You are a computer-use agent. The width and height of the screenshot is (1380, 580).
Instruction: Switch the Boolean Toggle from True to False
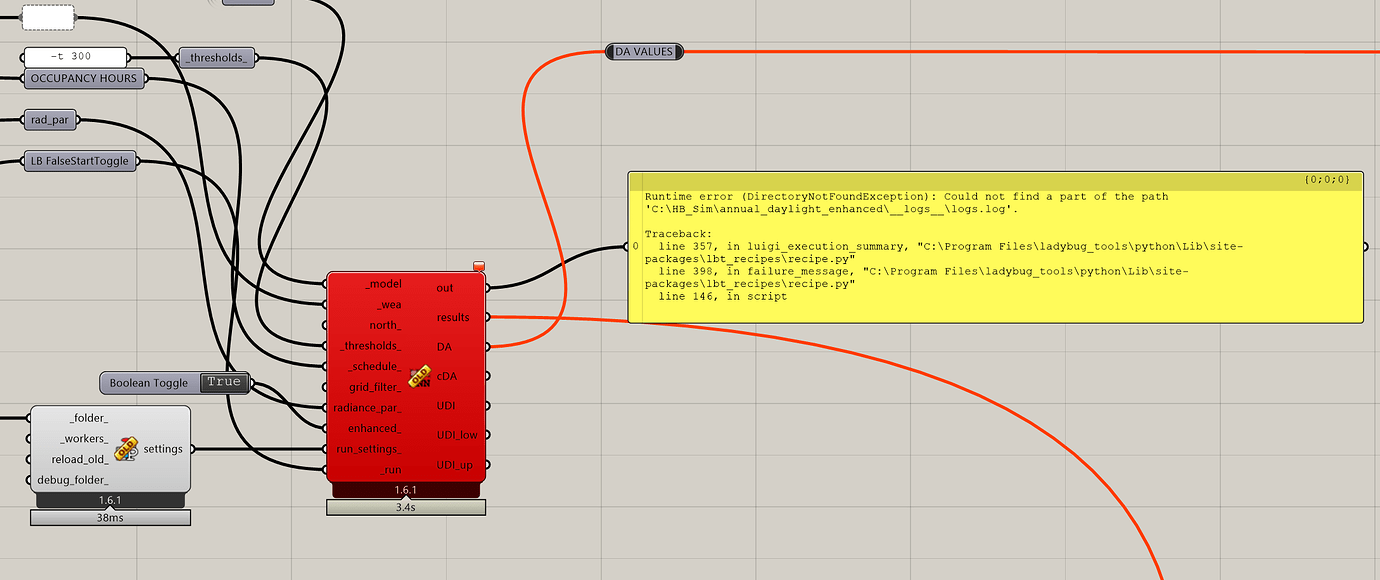[x=224, y=382]
